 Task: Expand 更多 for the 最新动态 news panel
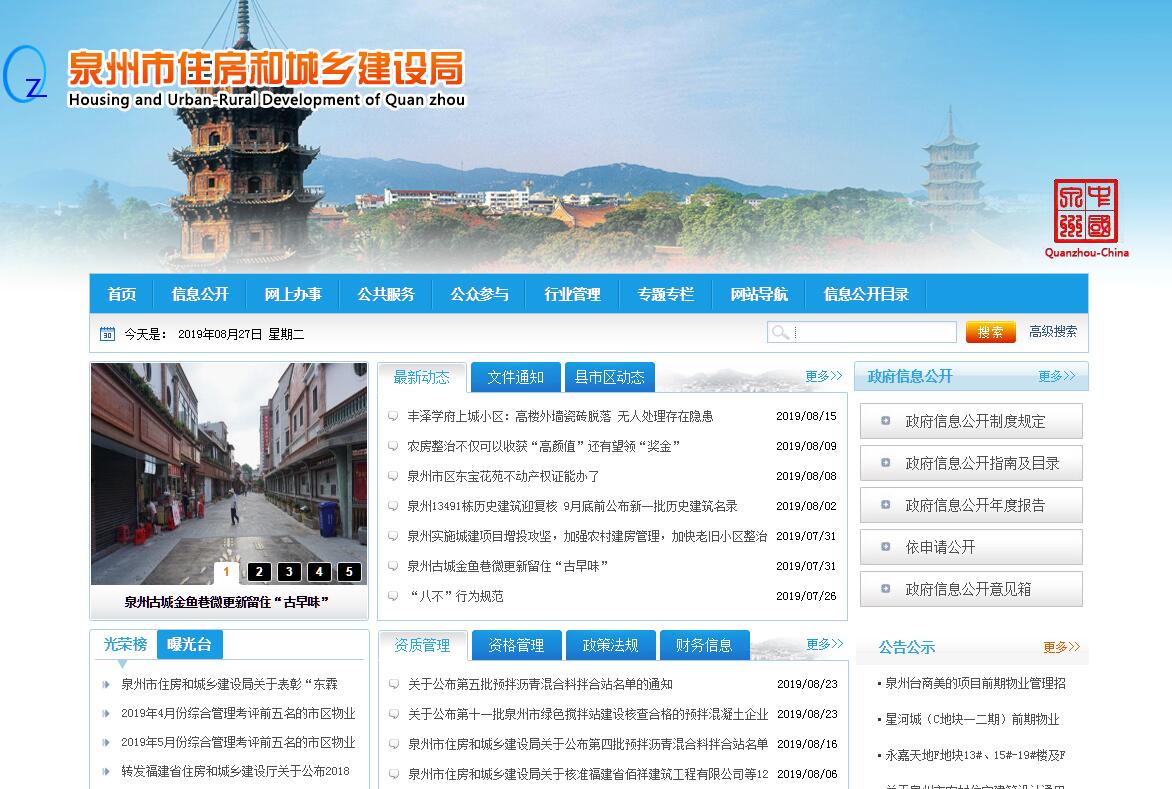point(824,376)
